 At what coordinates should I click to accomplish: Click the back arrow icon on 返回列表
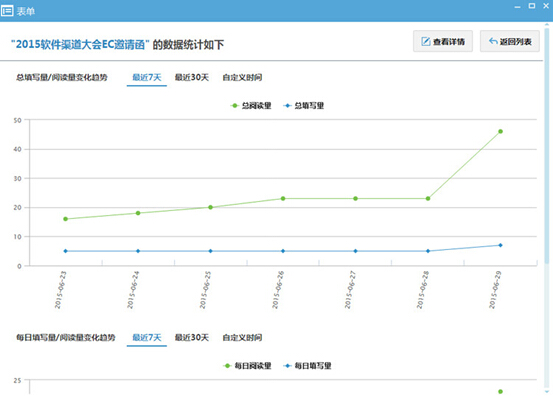point(493,41)
